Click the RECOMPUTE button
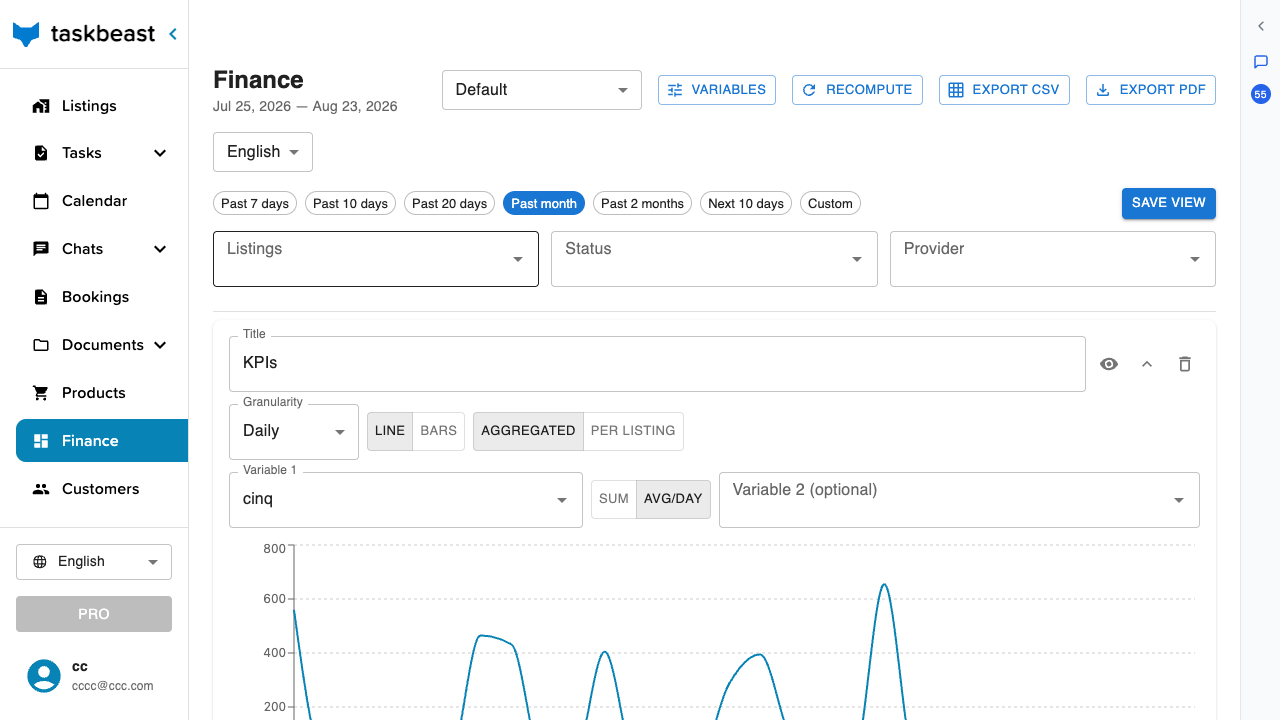 (x=858, y=90)
